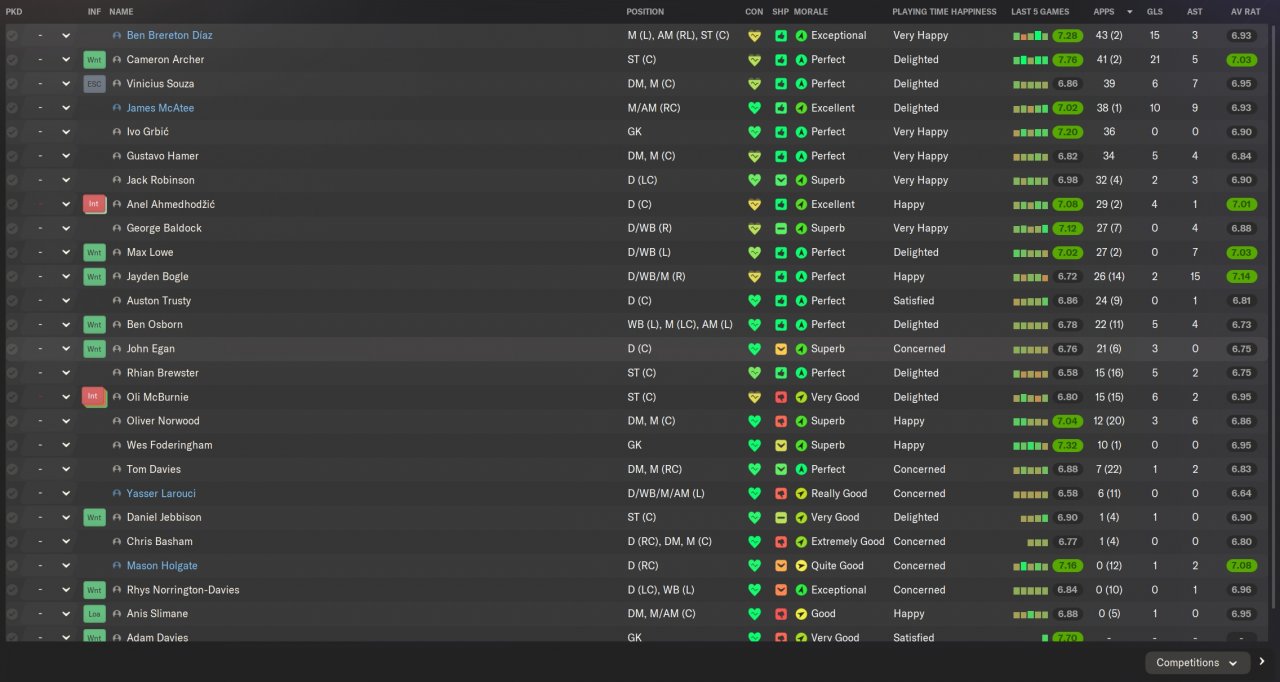Screen dimensions: 1280x682
Task: Open Yasser Larouci's player profile link
Action: coord(161,494)
